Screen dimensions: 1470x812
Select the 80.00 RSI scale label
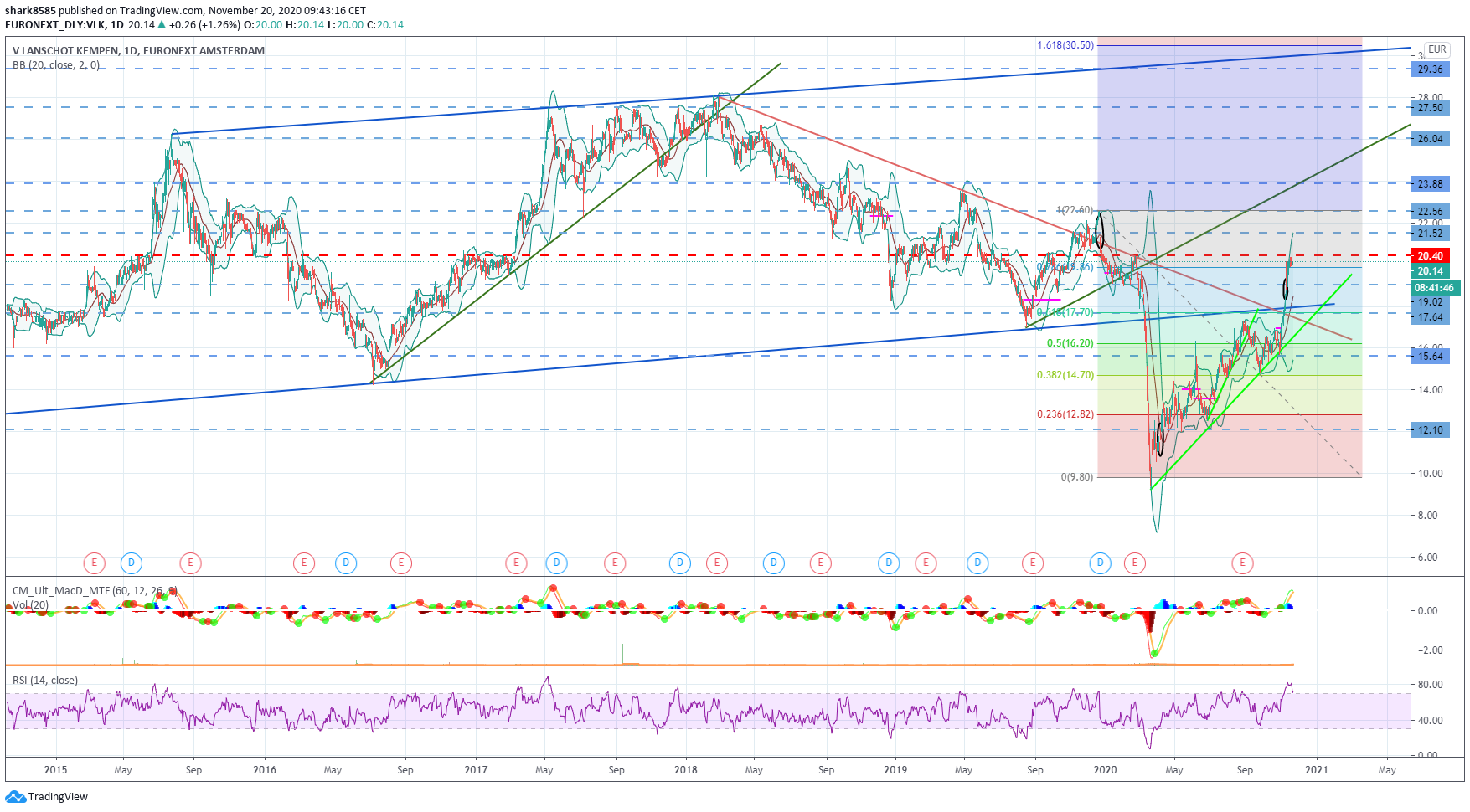coord(1430,685)
